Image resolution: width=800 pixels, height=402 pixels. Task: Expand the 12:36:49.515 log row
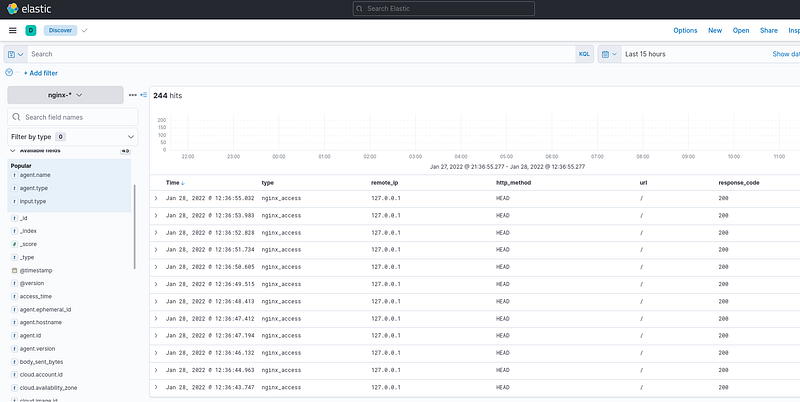point(156,284)
